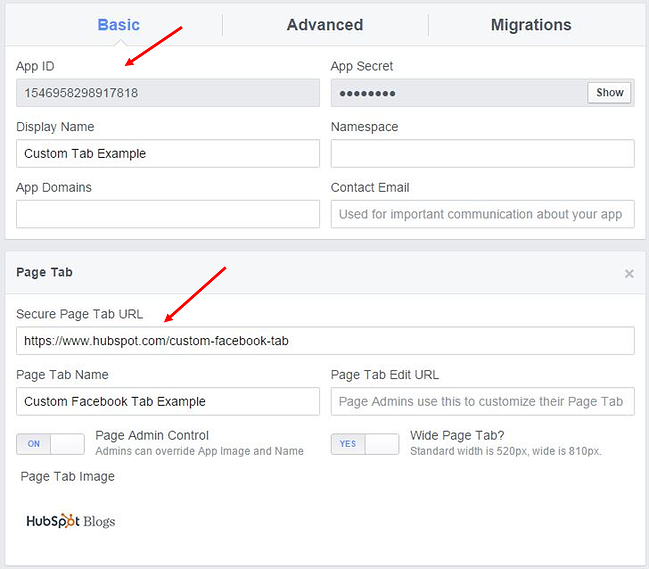Screen dimensions: 649x569
Task: Select the Contact Email field
Action: [x=482, y=214]
